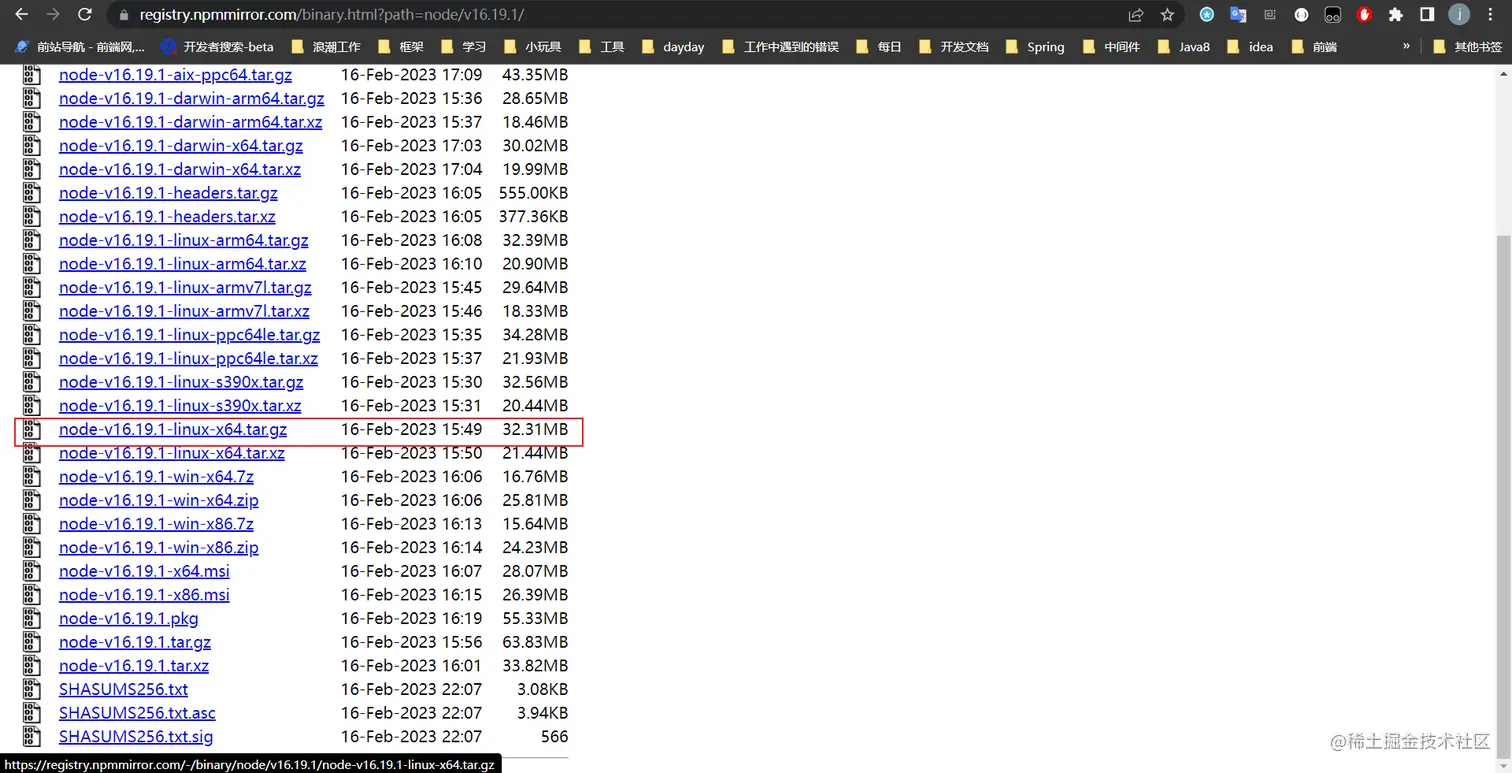Open the 工具 bookmark folder
The width and height of the screenshot is (1512, 773).
tap(602, 47)
